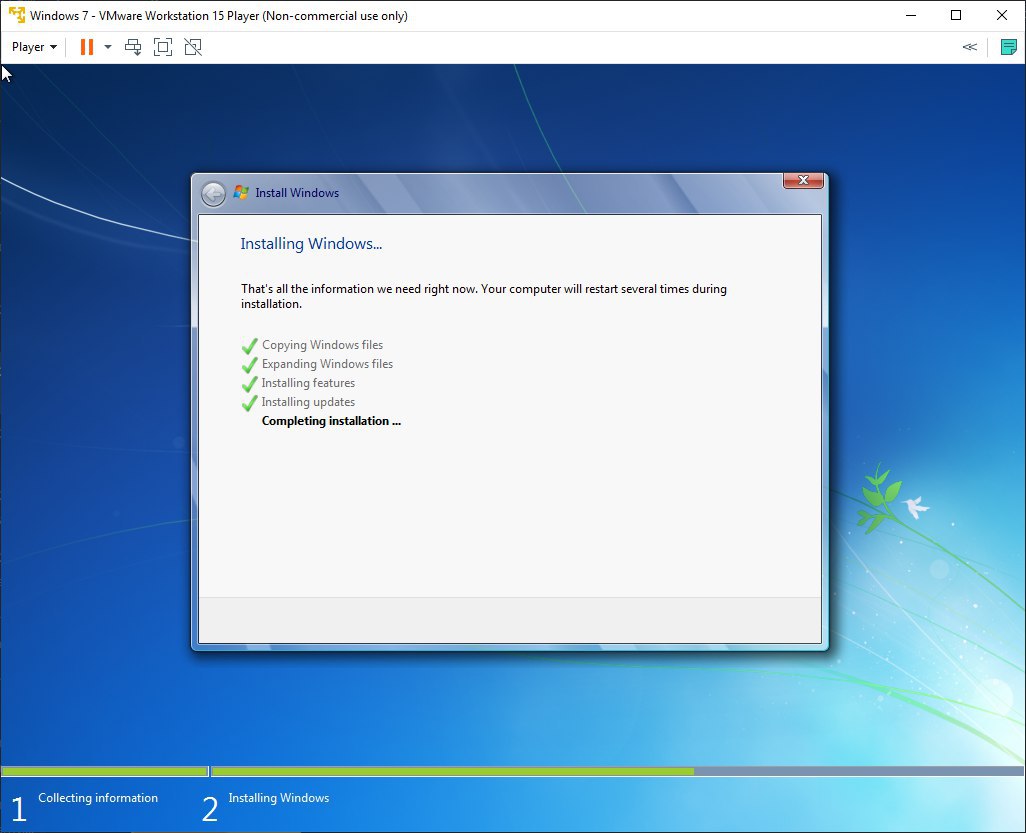Click the 'Collecting information' stage label
Image resolution: width=1026 pixels, height=833 pixels.
(98, 798)
